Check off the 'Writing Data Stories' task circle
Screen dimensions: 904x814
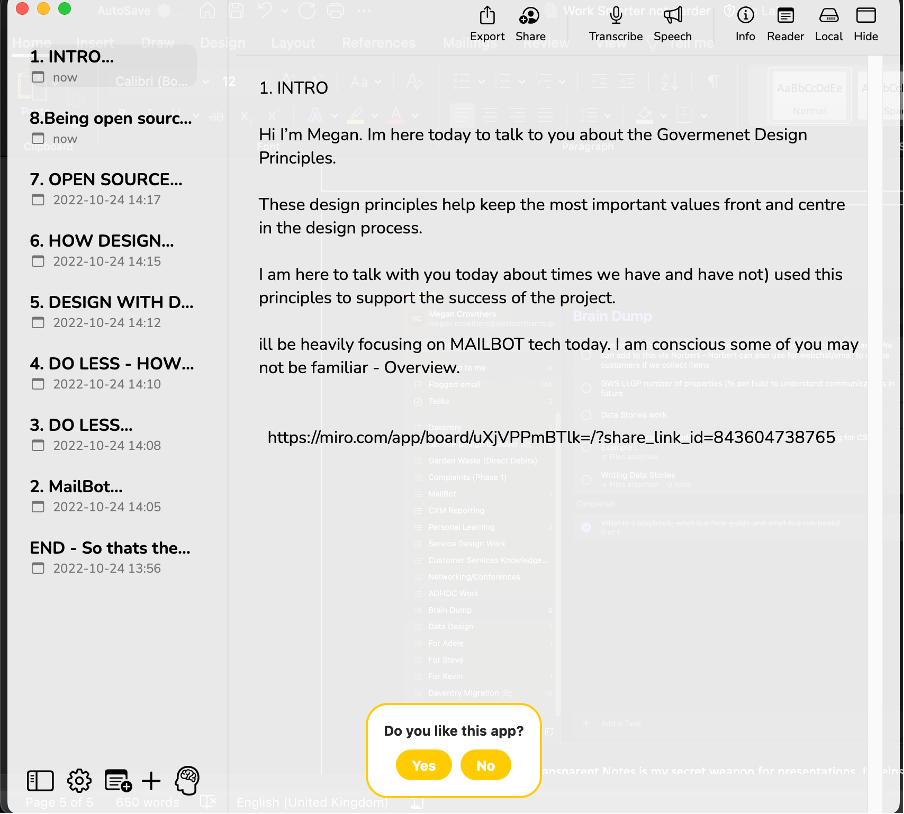586,480
